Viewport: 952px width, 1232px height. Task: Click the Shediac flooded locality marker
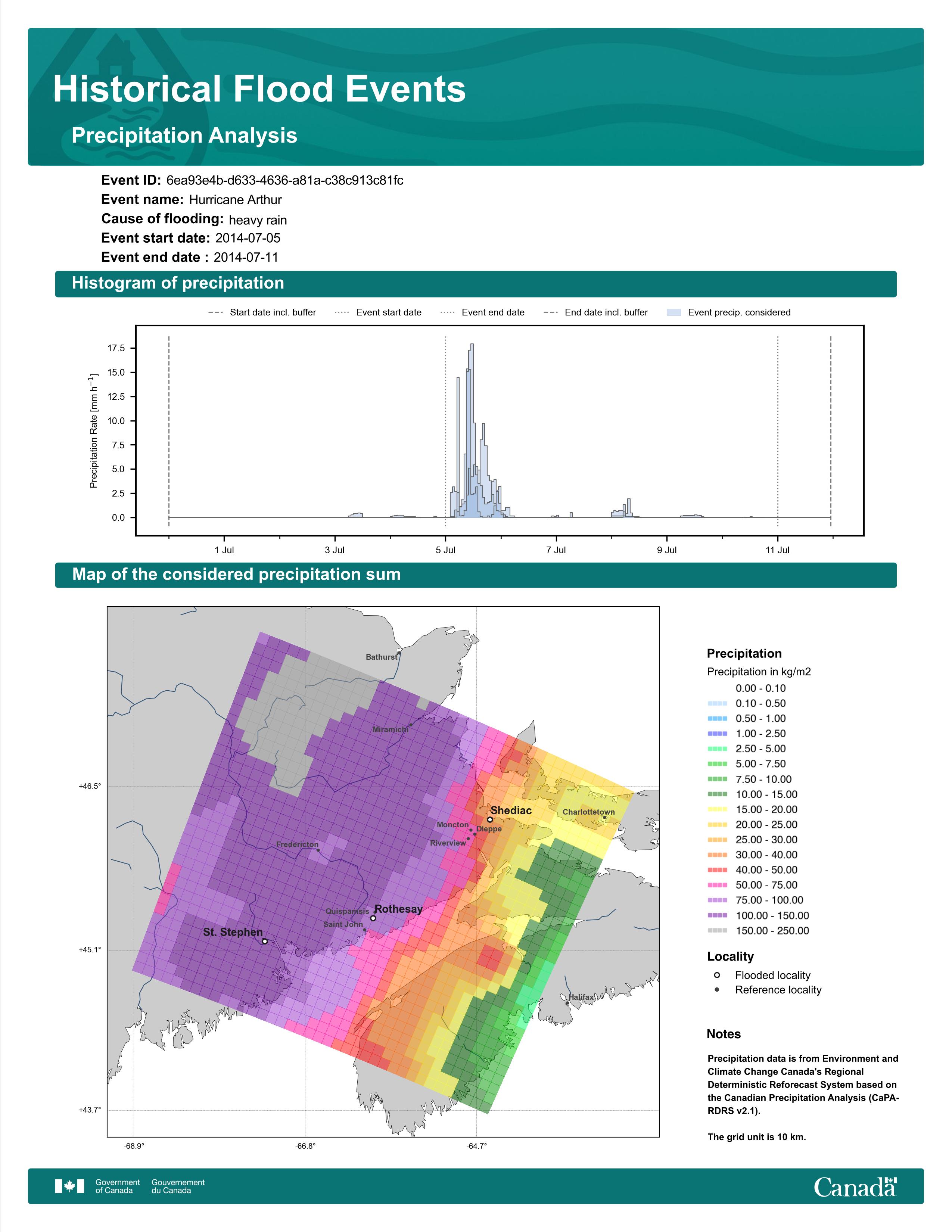[x=490, y=819]
